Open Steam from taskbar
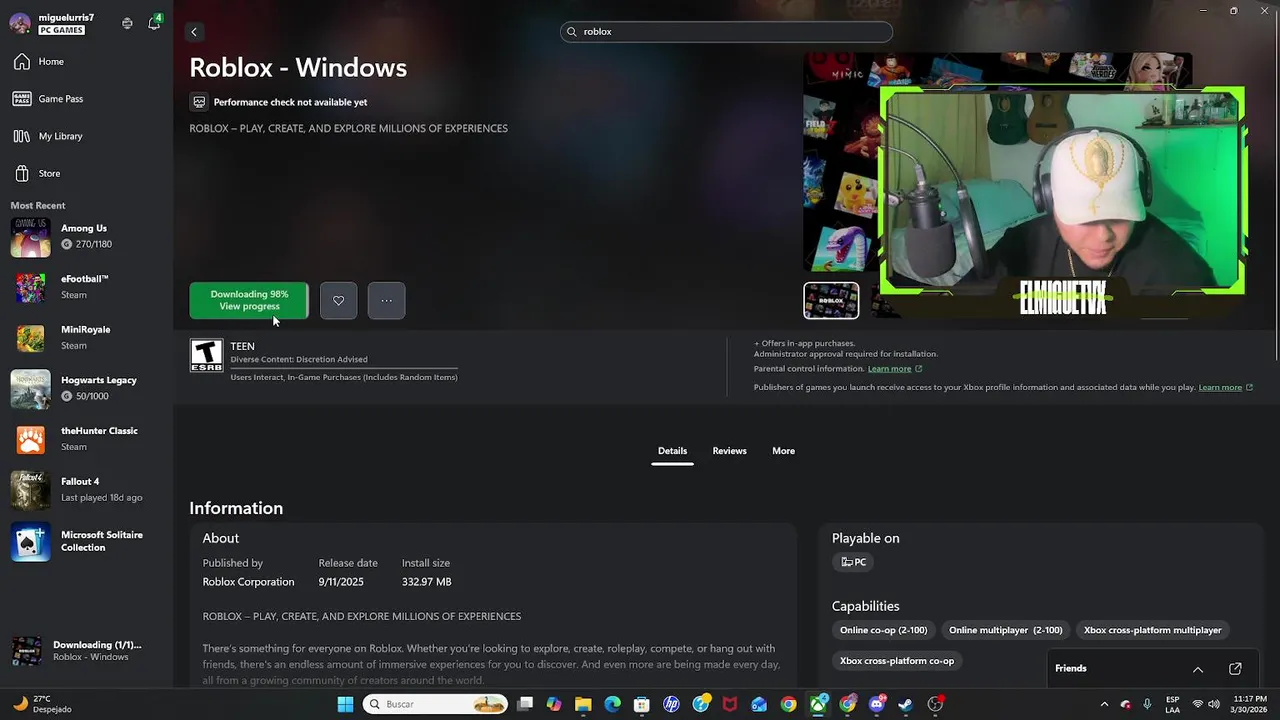 (906, 704)
